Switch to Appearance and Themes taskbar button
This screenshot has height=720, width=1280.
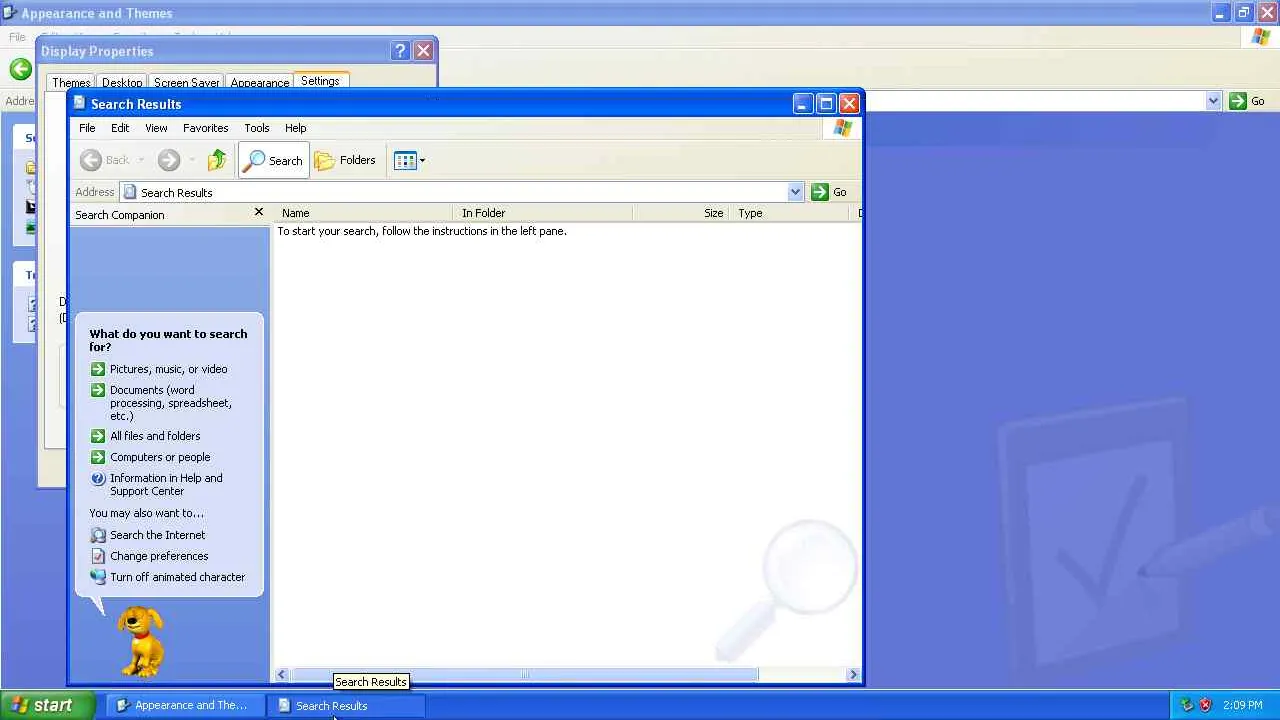pos(183,705)
